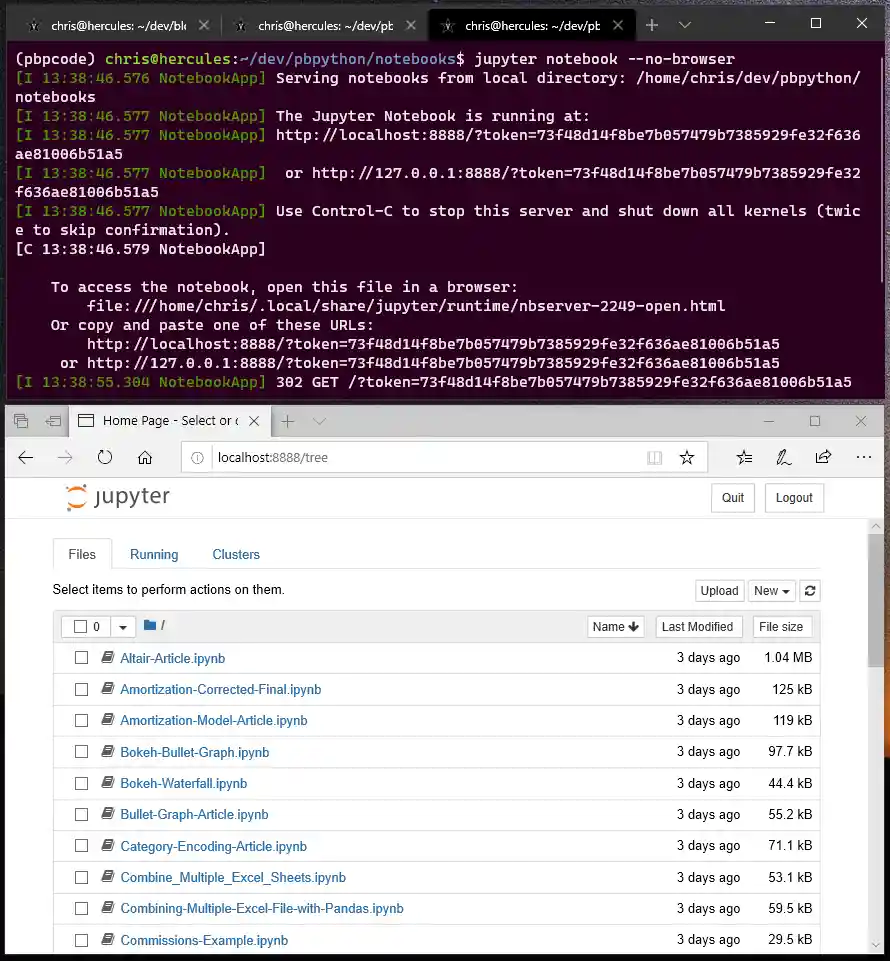Refresh the notebook list with the circular arrow icon

(x=809, y=591)
